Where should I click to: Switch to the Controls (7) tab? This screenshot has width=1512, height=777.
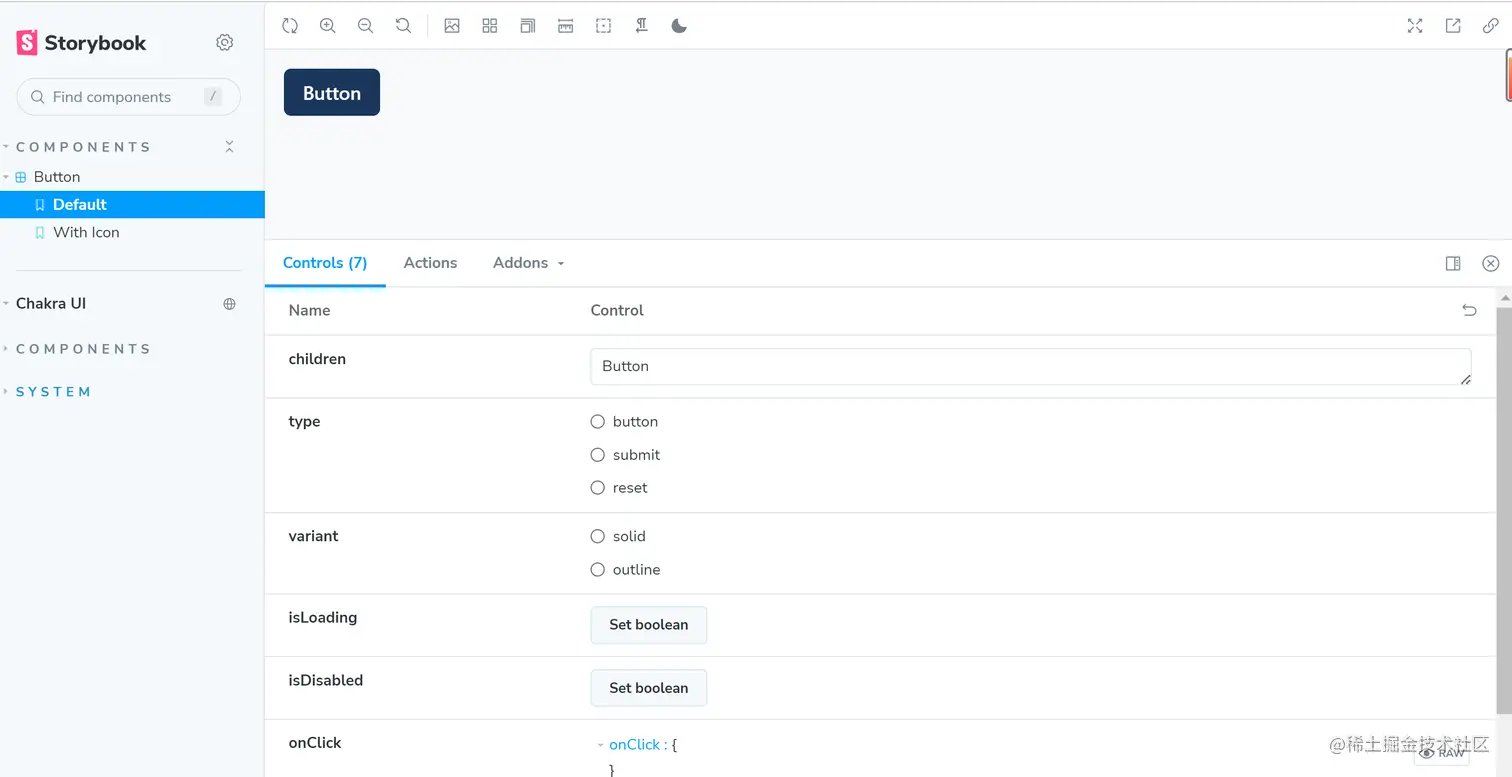tap(325, 263)
